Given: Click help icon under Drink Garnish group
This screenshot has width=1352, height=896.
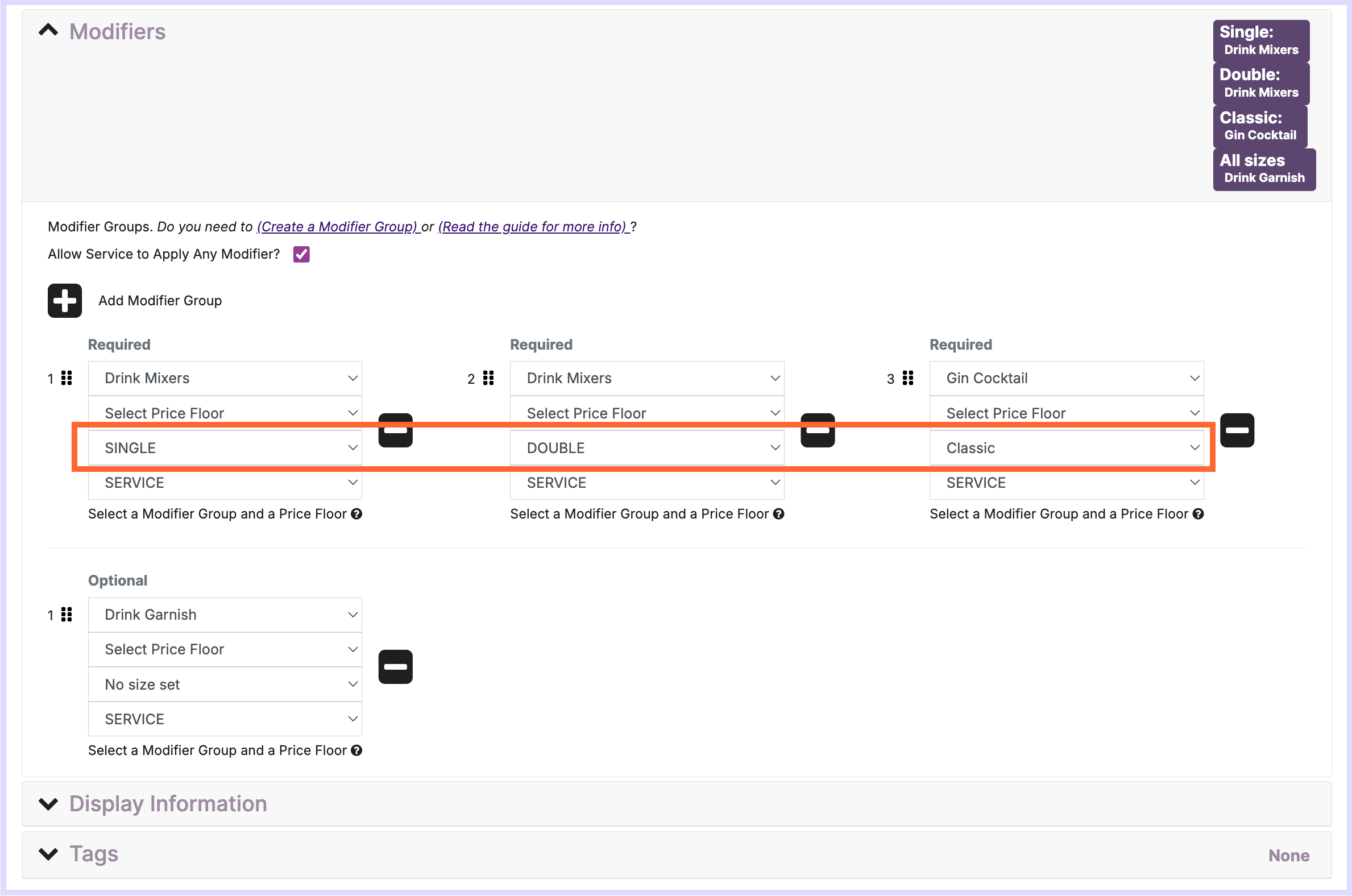Looking at the screenshot, I should coord(356,751).
